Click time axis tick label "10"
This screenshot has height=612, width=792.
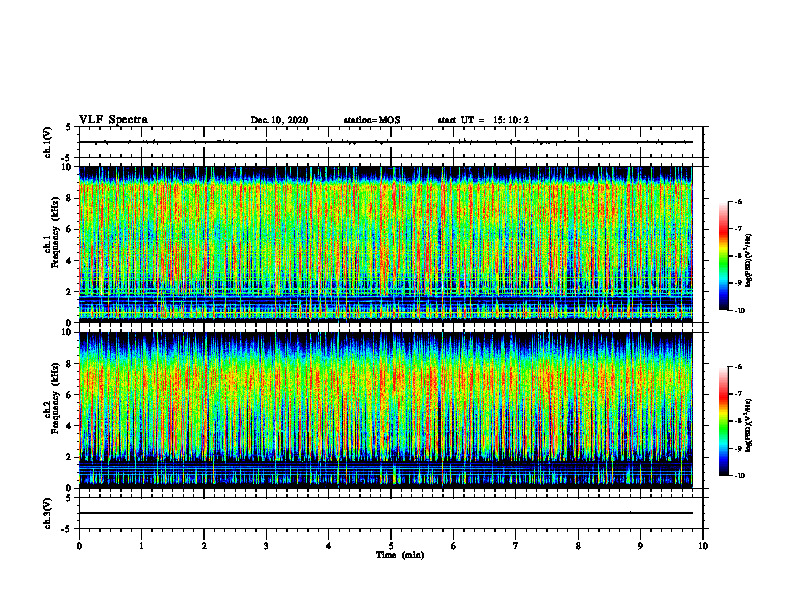[703, 546]
